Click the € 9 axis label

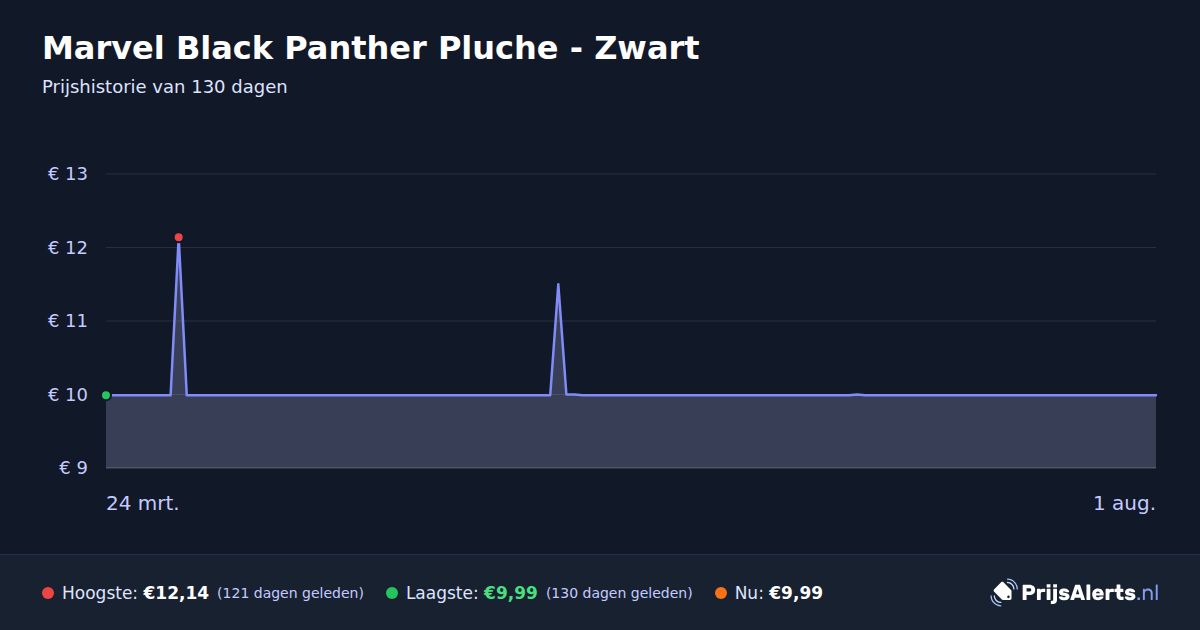coord(74,468)
